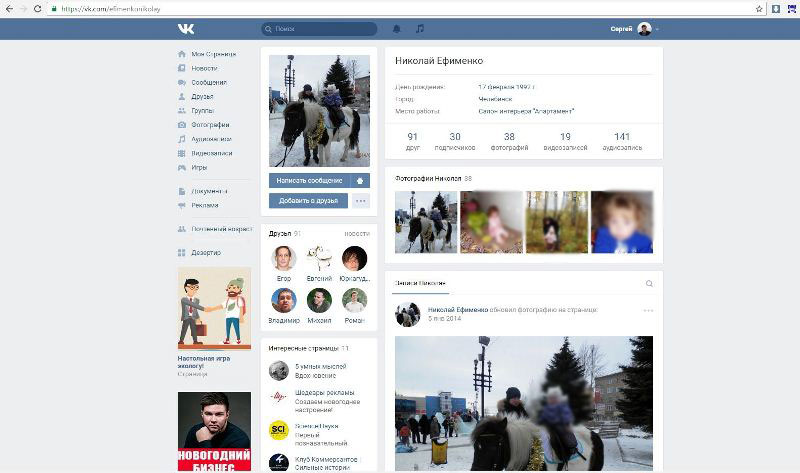This screenshot has width=800, height=473.
Task: Click the SCI community avatar icon
Action: (x=279, y=430)
